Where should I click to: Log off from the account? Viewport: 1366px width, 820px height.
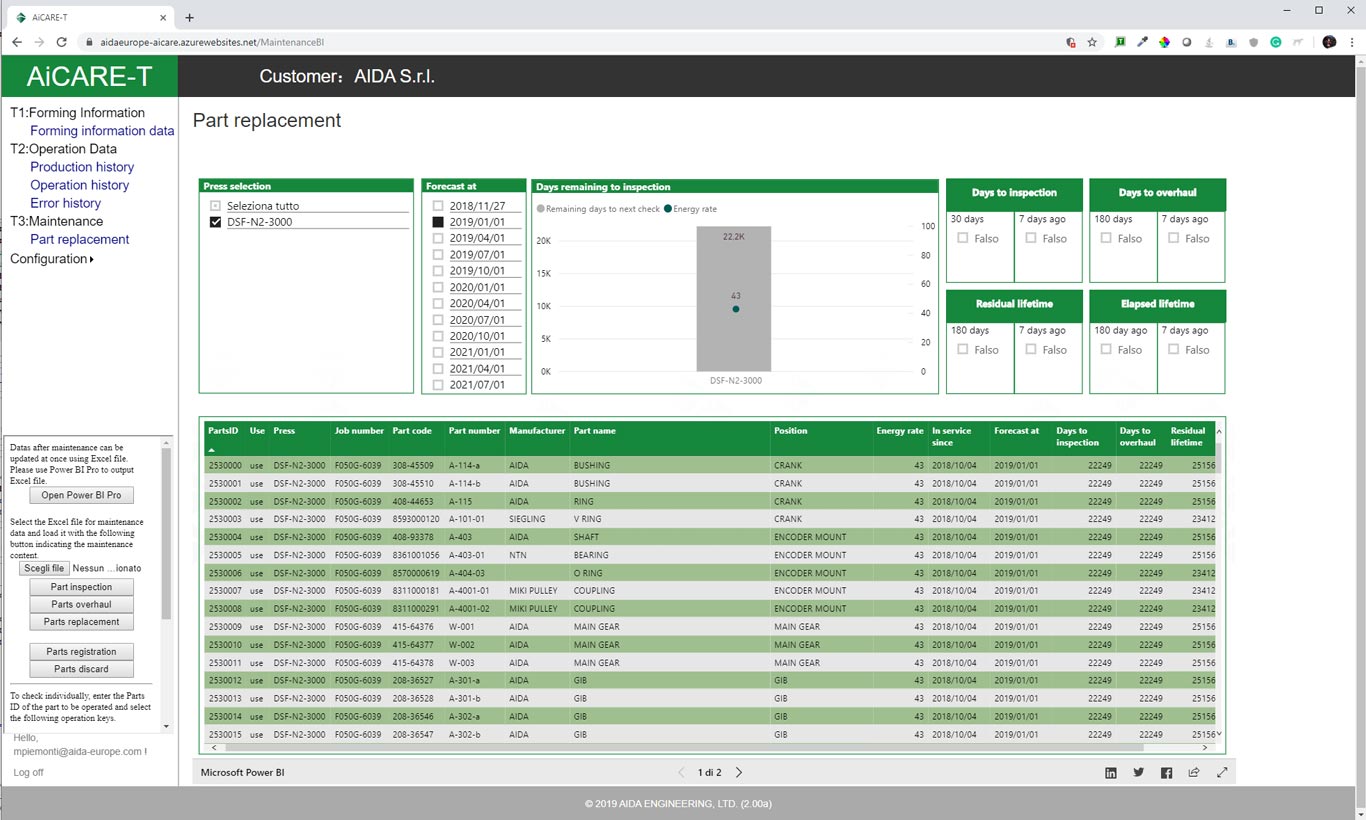pyautogui.click(x=29, y=773)
